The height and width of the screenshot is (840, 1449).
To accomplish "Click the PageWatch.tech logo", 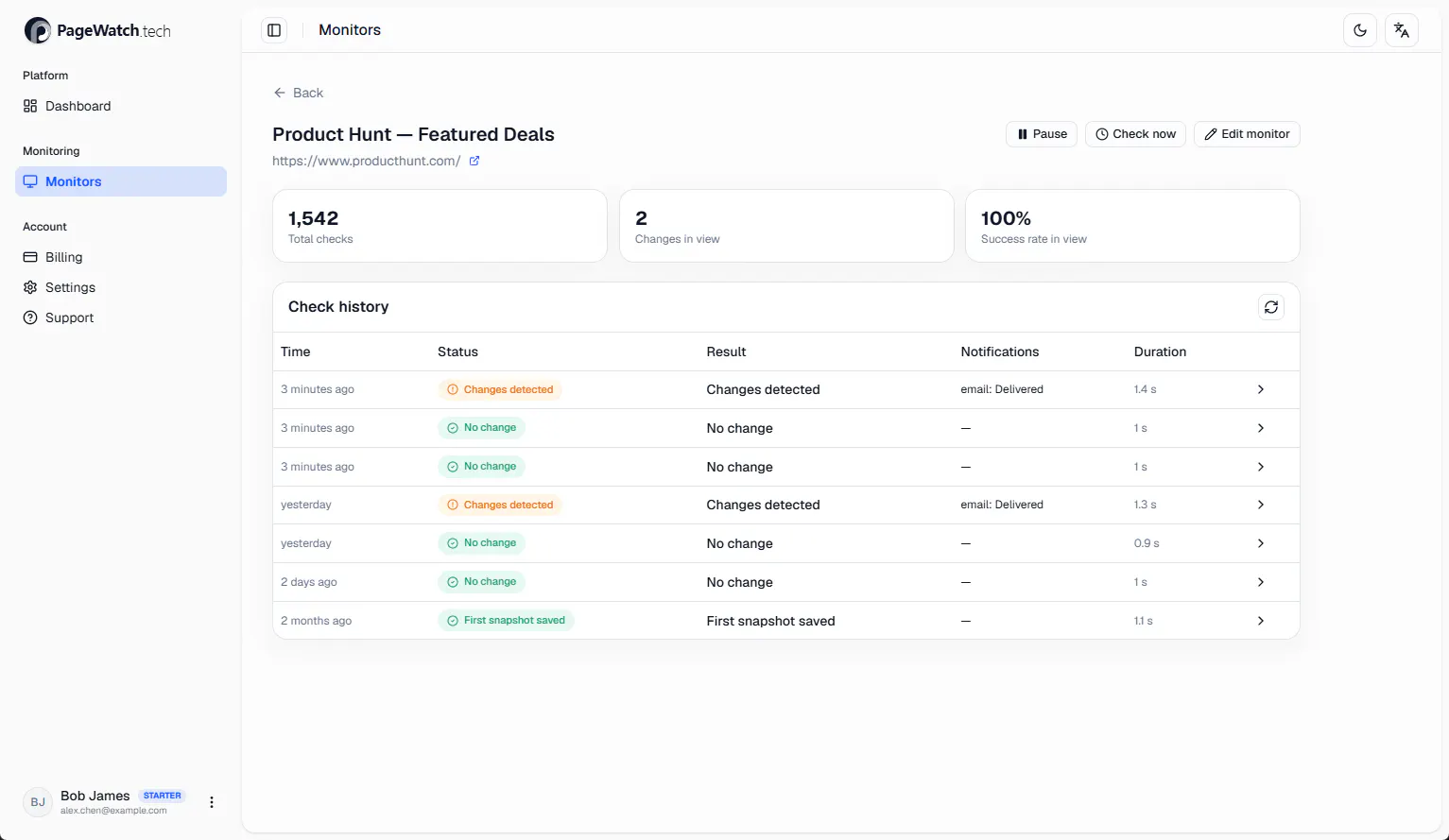I will pyautogui.click(x=97, y=30).
